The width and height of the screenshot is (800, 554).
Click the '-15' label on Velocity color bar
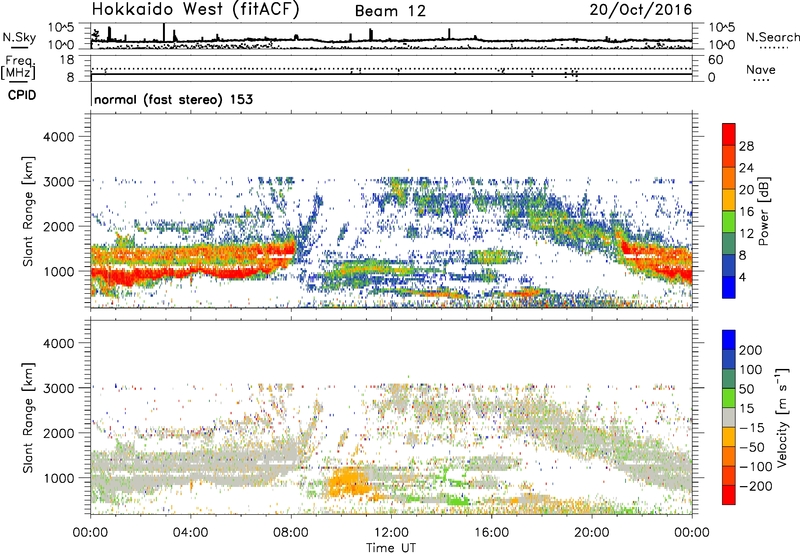click(751, 428)
